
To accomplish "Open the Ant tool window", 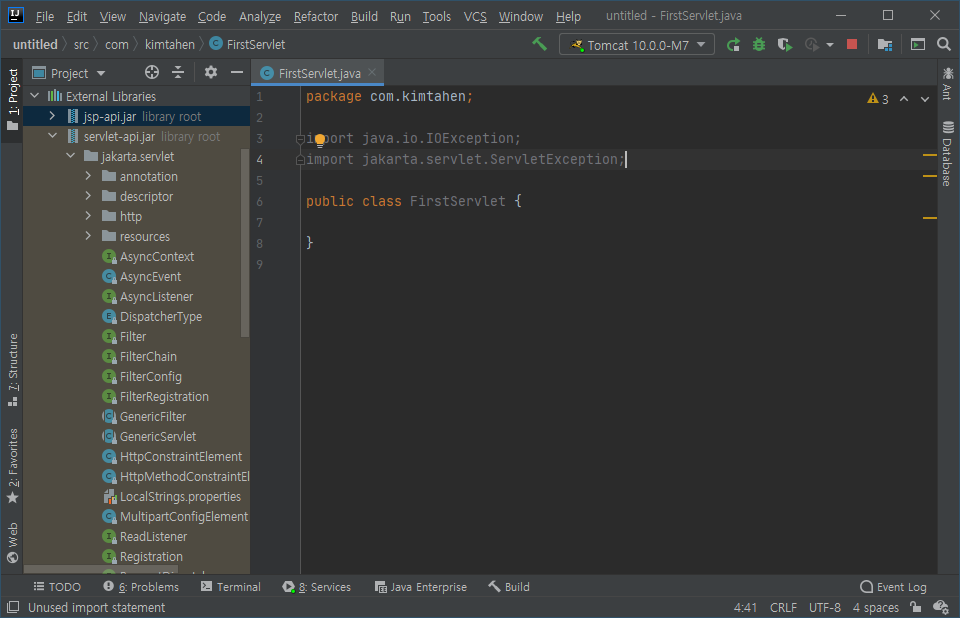I will click(948, 85).
